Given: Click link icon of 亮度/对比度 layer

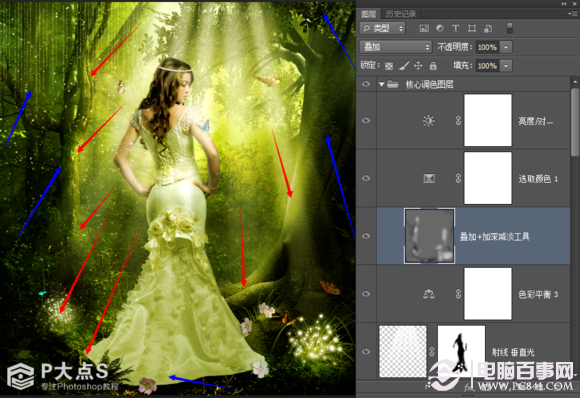Looking at the screenshot, I should pyautogui.click(x=458, y=121).
